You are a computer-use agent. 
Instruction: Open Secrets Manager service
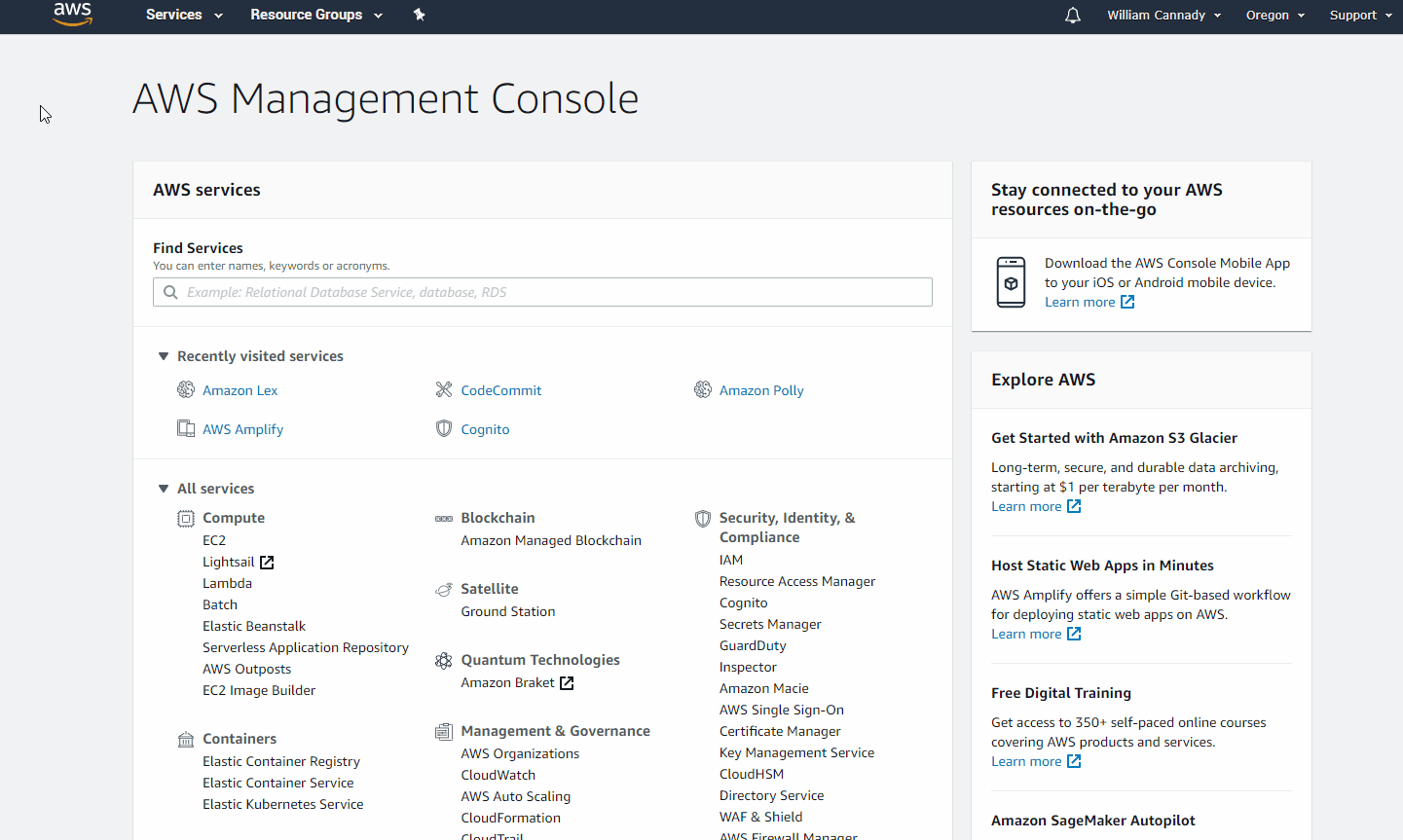click(x=770, y=625)
